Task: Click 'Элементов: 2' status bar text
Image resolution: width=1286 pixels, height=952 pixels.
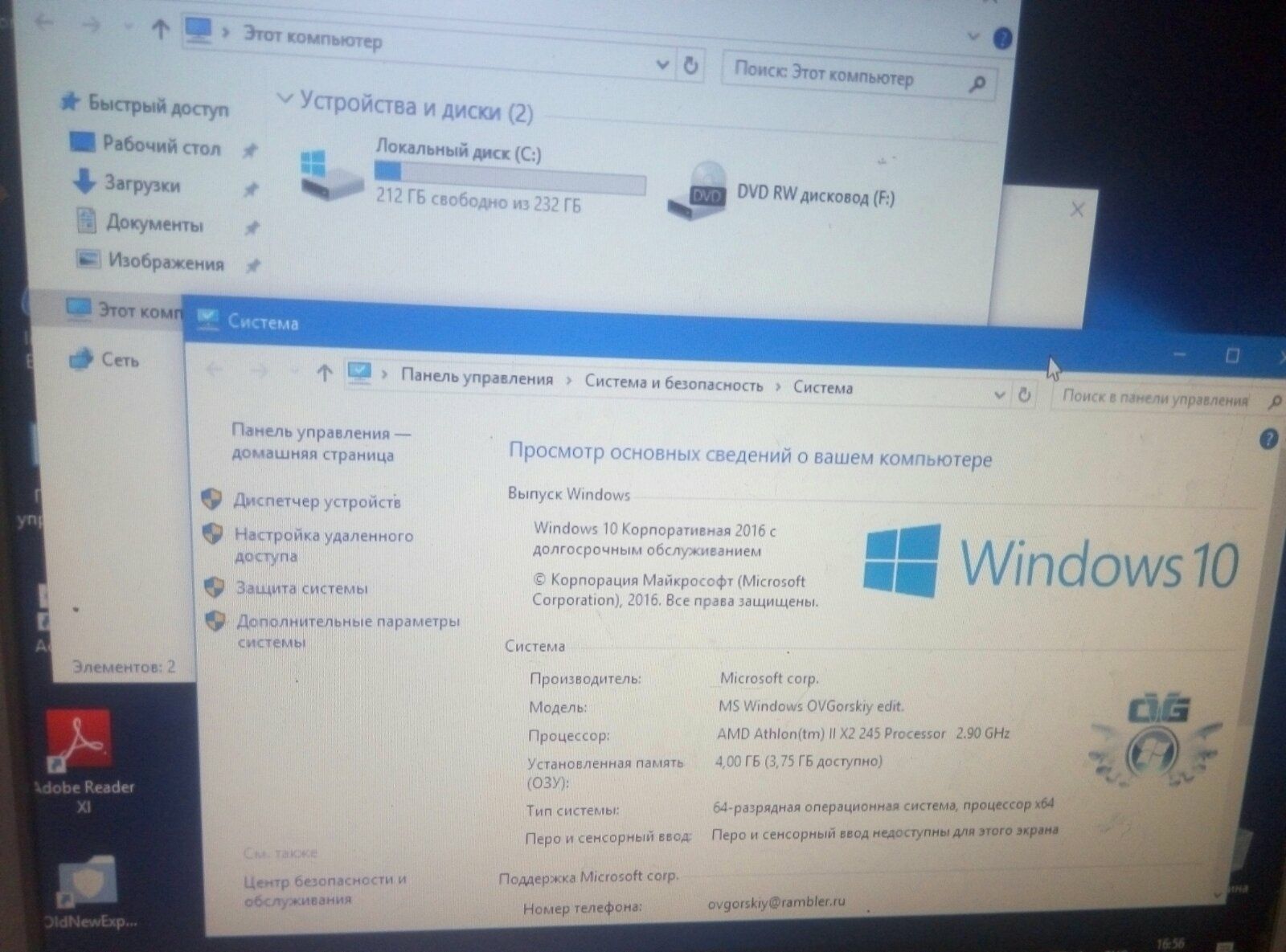Action: (123, 666)
